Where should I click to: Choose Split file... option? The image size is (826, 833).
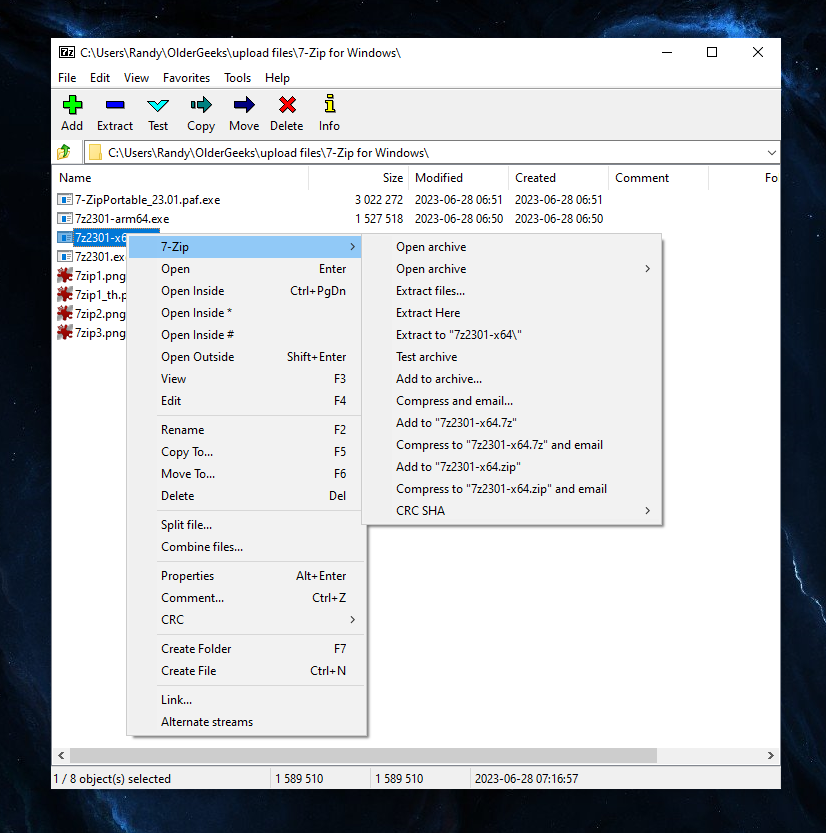[x=246, y=525]
